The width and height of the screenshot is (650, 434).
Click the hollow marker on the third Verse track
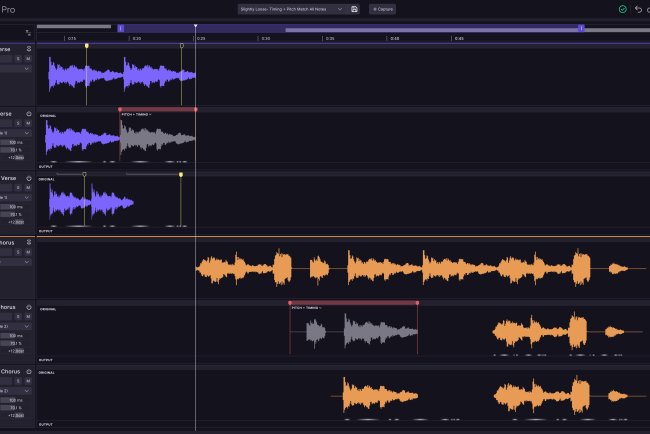point(85,175)
